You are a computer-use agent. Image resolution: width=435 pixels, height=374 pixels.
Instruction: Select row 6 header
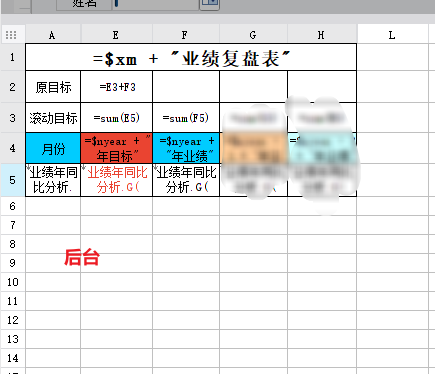[13, 206]
